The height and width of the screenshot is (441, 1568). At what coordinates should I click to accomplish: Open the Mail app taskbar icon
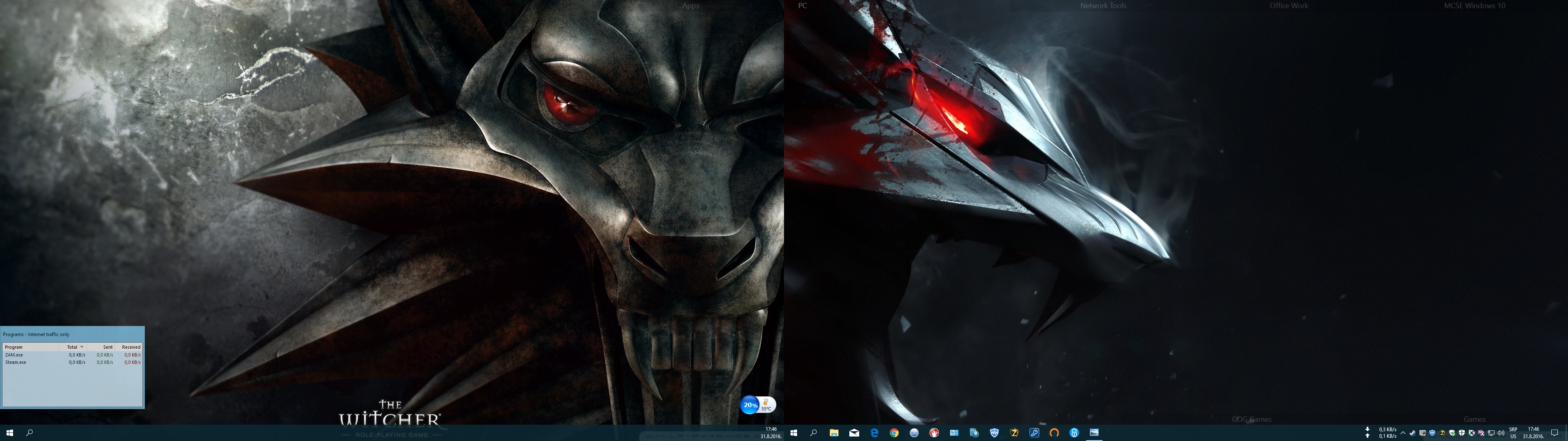pos(855,433)
